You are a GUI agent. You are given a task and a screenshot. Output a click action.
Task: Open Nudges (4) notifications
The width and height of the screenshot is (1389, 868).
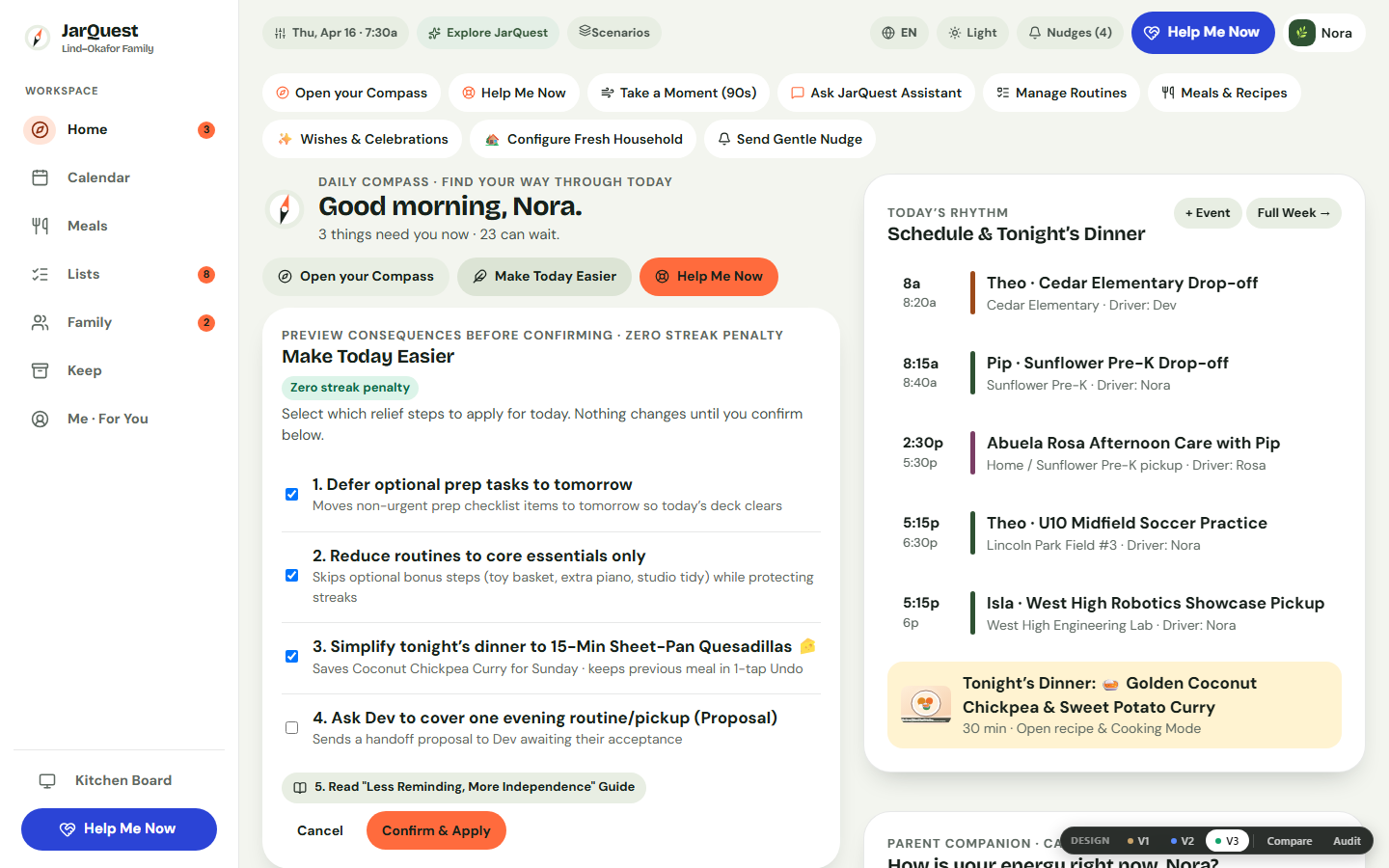(x=1070, y=33)
